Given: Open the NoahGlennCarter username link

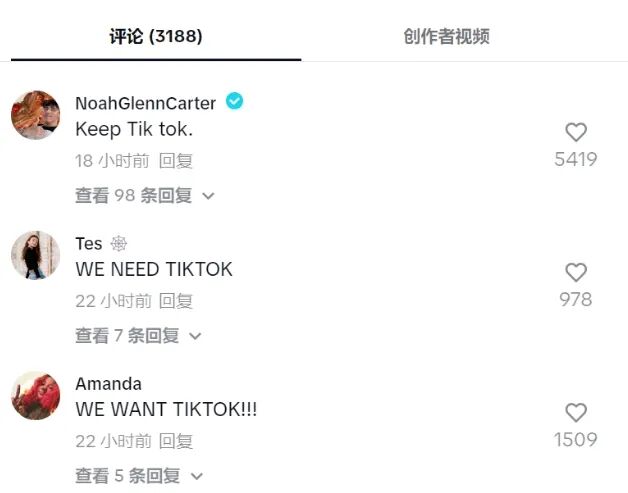Looking at the screenshot, I should (x=145, y=103).
